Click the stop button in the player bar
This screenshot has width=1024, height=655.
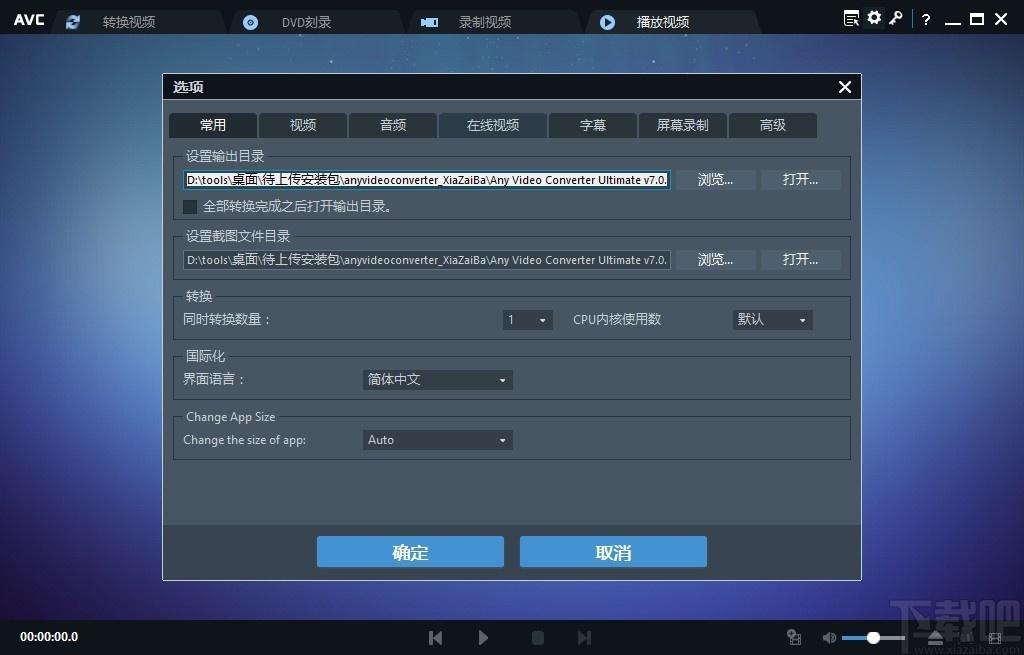tap(537, 637)
